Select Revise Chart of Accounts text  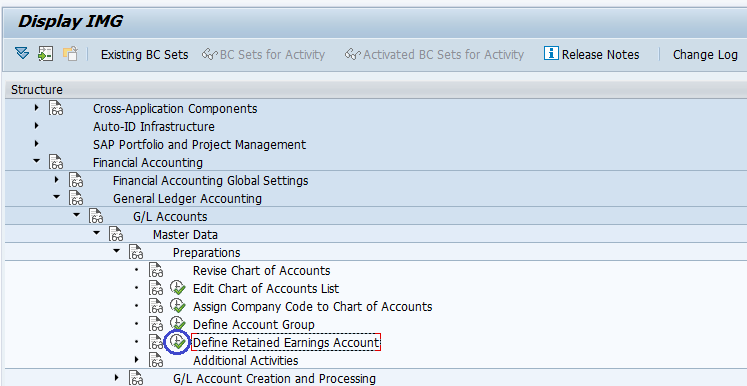[x=262, y=270]
